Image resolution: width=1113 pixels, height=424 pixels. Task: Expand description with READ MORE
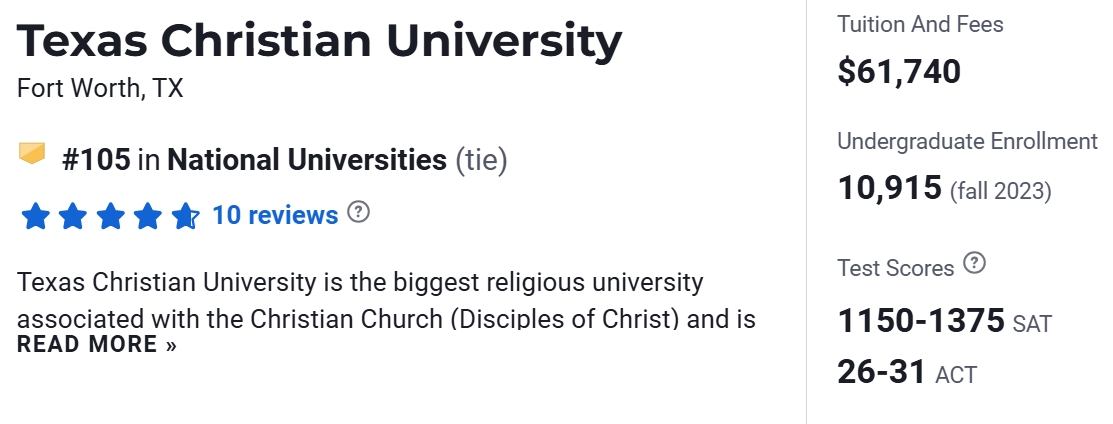coord(97,345)
